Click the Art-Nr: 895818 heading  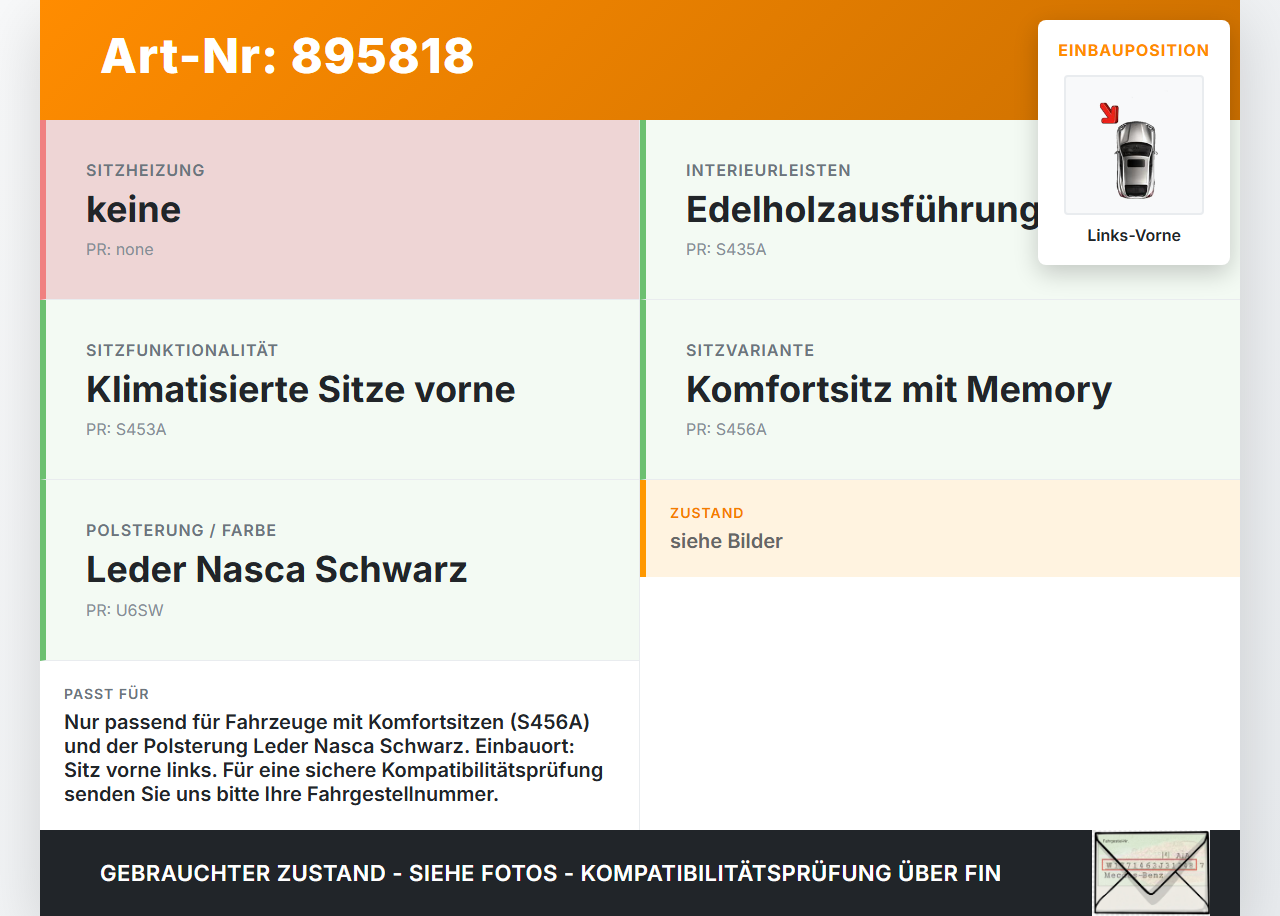[287, 56]
